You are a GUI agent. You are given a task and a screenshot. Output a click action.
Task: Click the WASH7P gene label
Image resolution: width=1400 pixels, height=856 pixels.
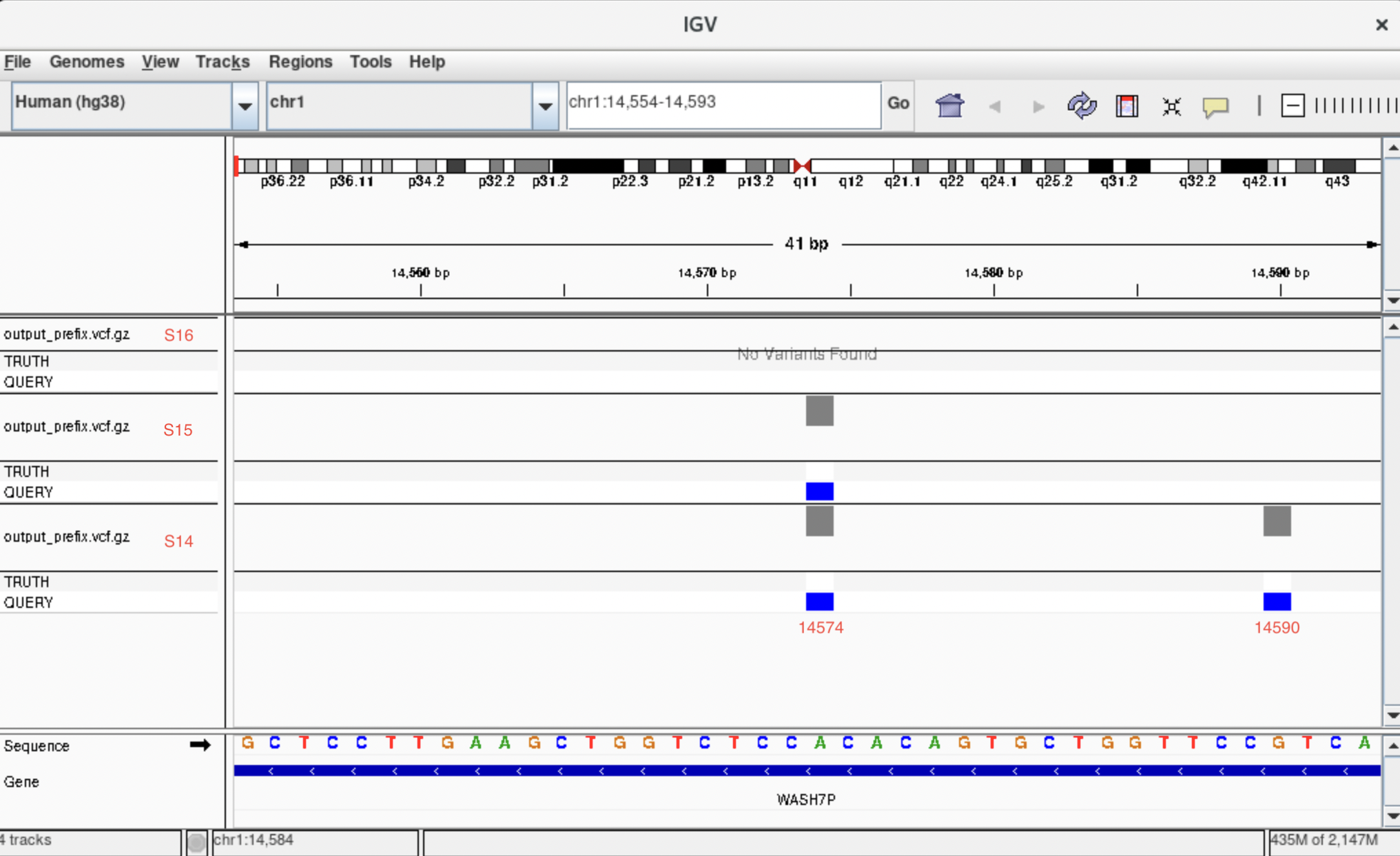[806, 799]
